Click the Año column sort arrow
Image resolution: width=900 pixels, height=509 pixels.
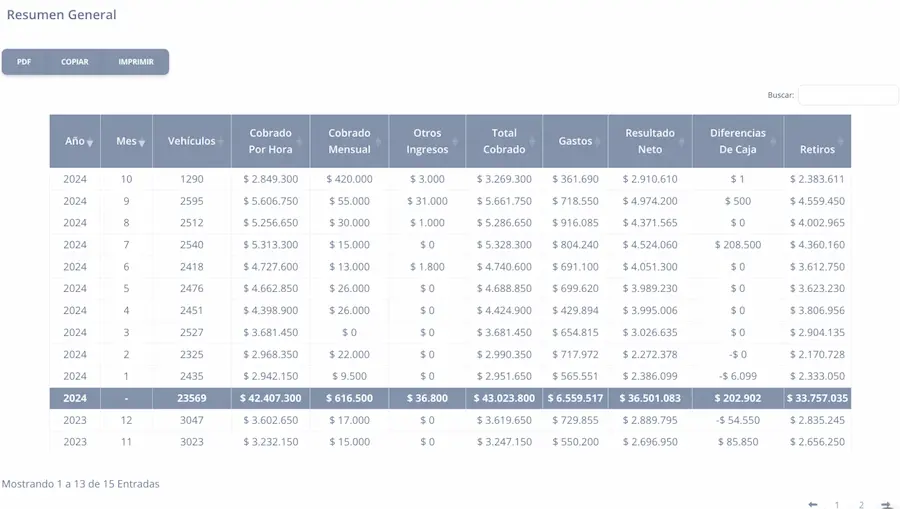[x=90, y=143]
